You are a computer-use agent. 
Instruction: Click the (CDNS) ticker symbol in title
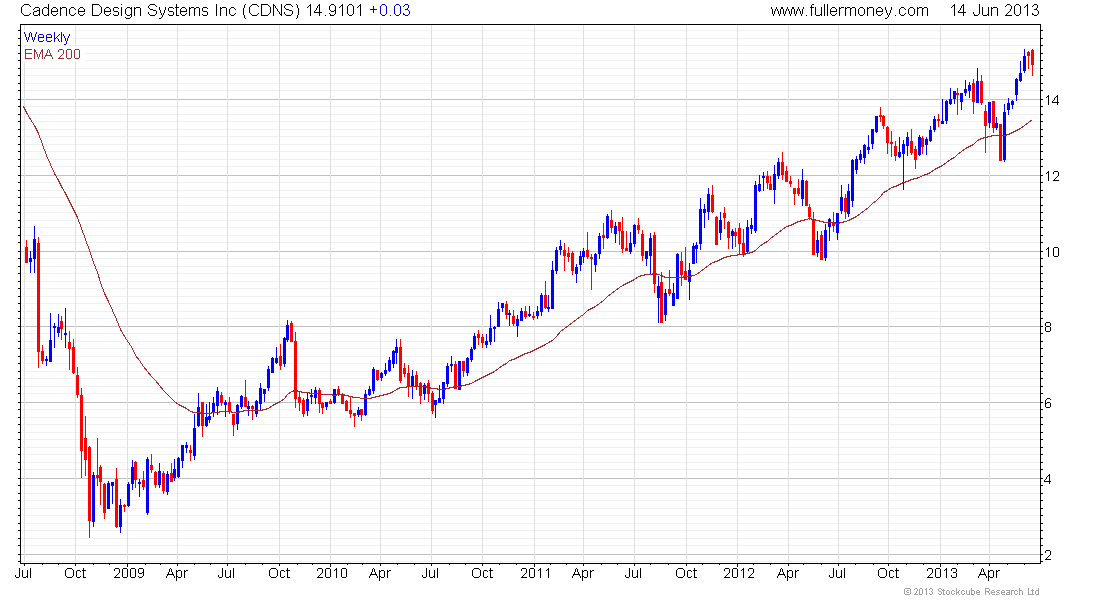[x=266, y=11]
